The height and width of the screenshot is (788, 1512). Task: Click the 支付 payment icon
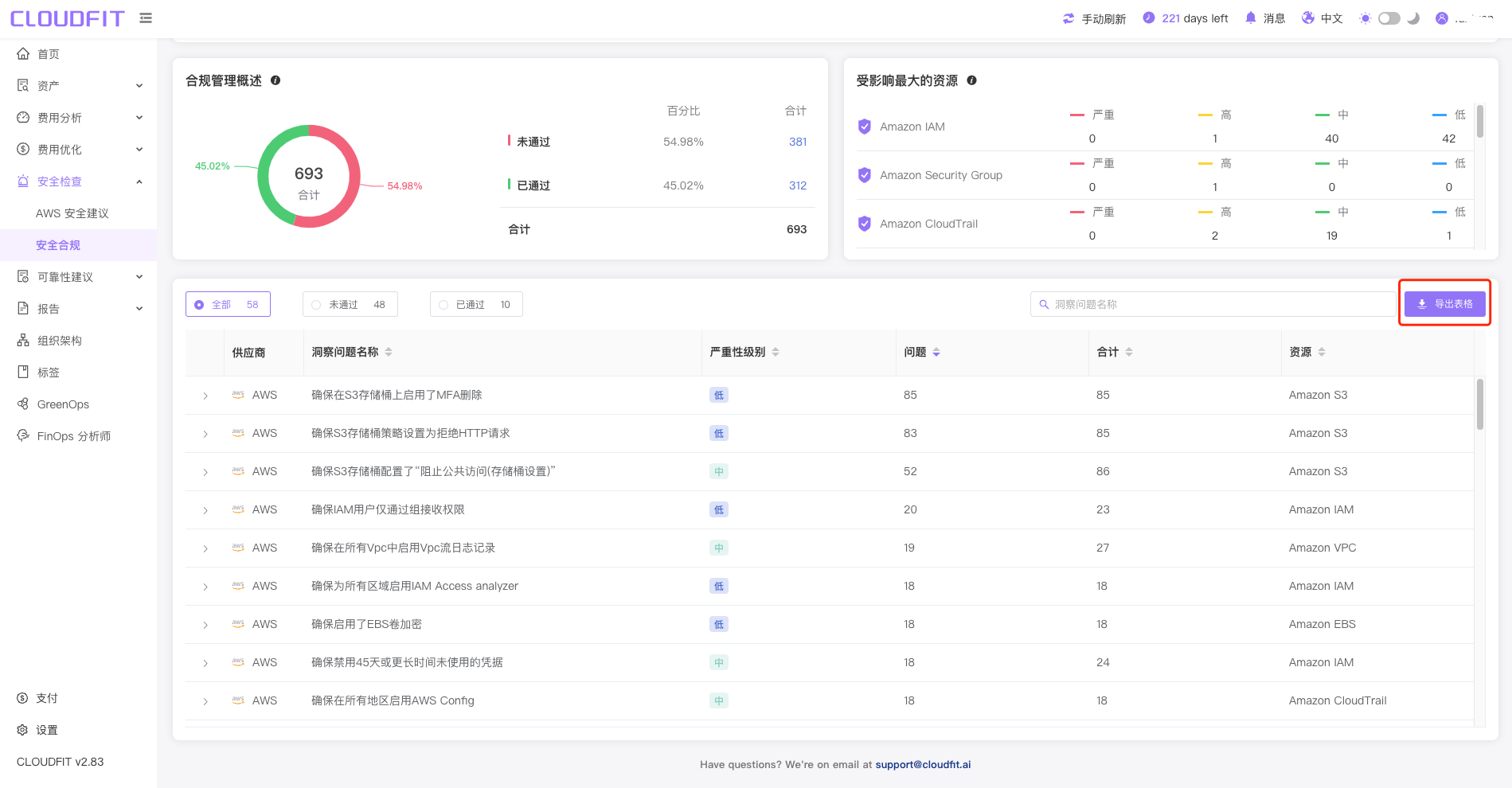click(22, 698)
